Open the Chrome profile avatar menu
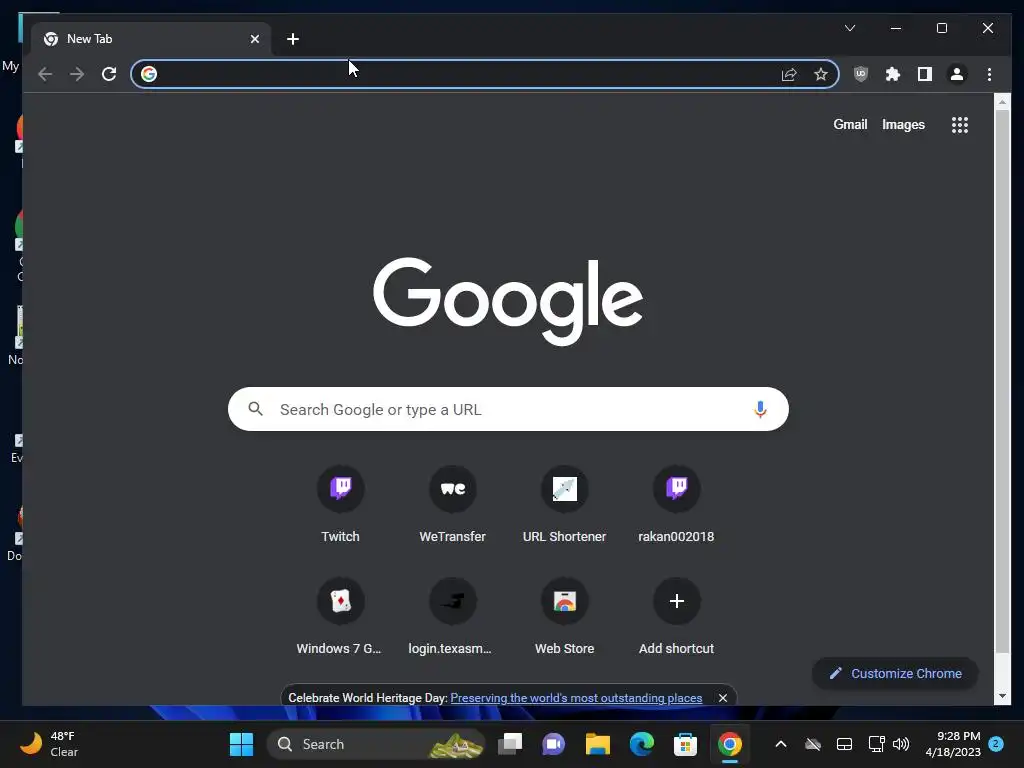Screen dimensions: 1024x768 click(957, 74)
